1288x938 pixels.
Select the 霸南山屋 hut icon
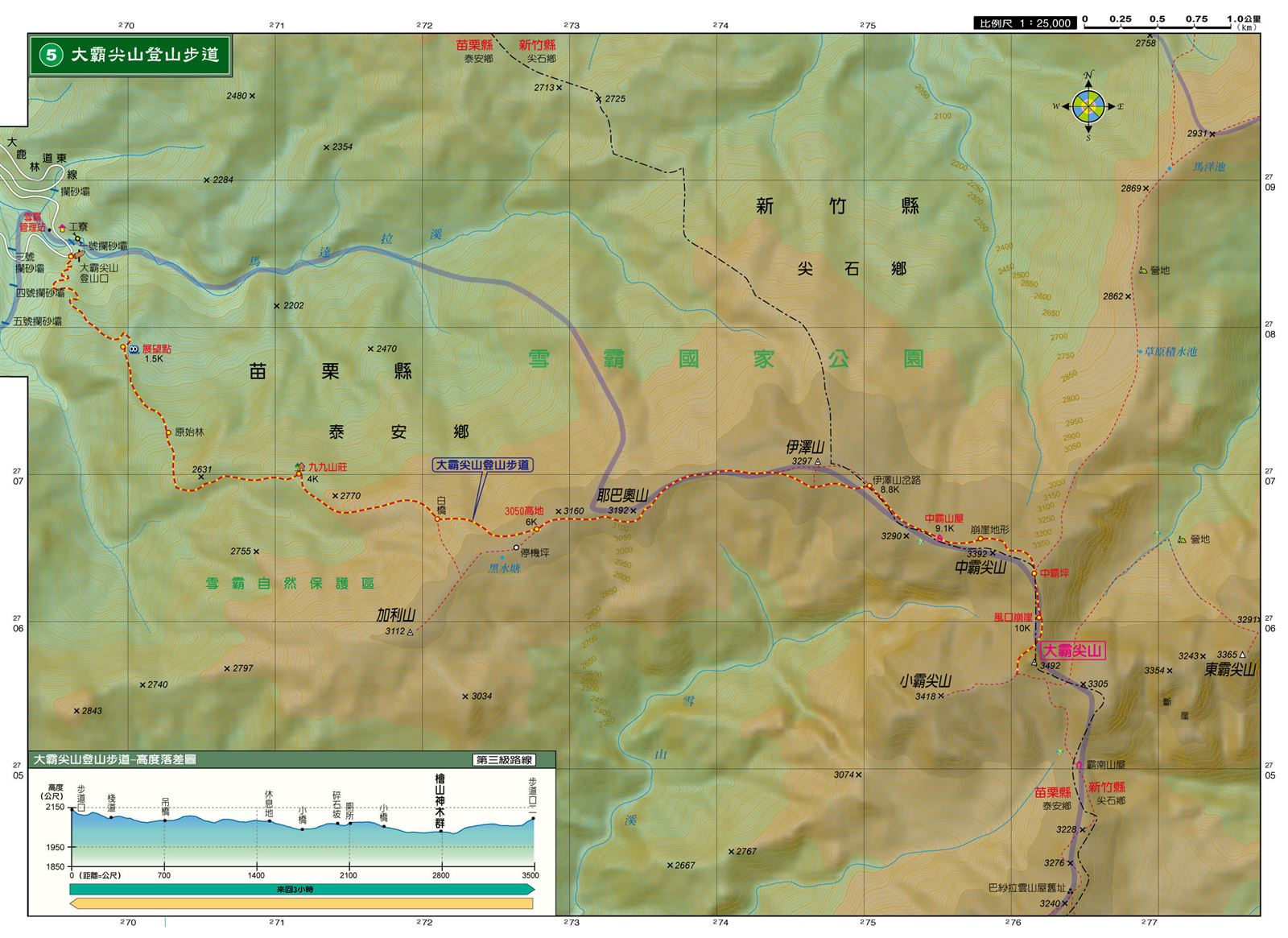pos(1079,764)
